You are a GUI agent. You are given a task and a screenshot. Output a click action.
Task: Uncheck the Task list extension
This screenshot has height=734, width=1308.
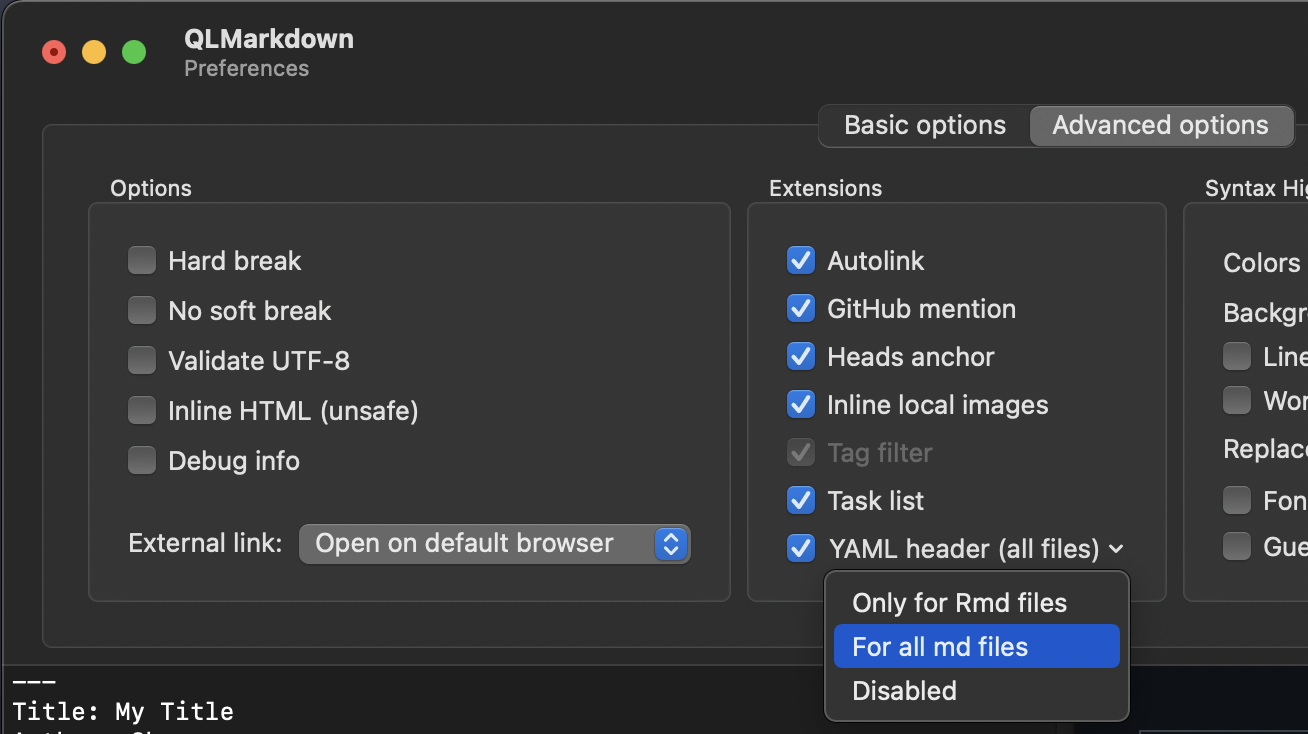click(x=801, y=501)
